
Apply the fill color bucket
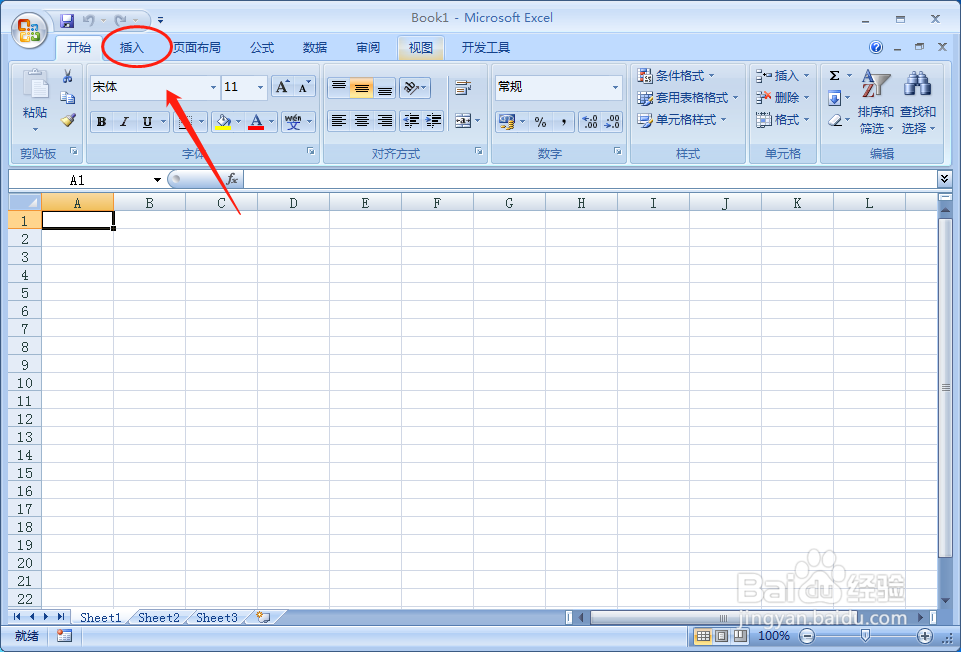223,122
